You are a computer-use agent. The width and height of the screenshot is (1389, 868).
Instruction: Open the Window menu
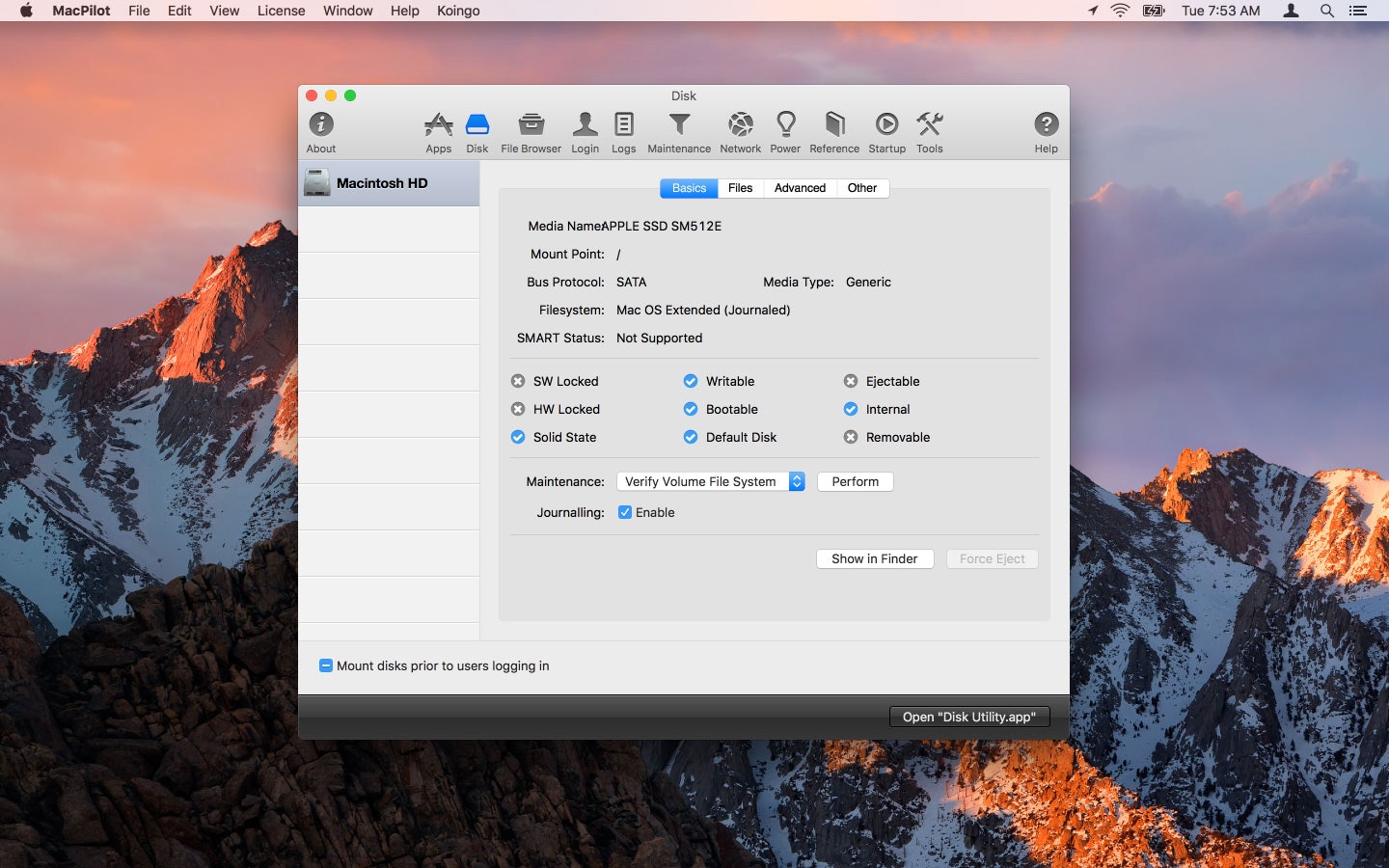point(347,11)
